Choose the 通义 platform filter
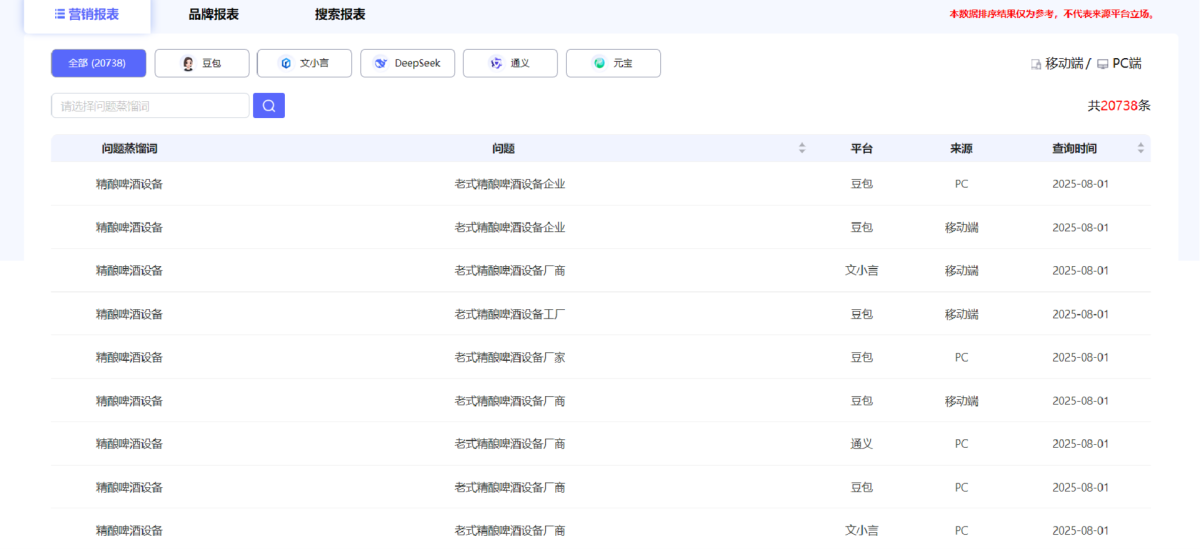This screenshot has width=1200, height=549. click(510, 63)
